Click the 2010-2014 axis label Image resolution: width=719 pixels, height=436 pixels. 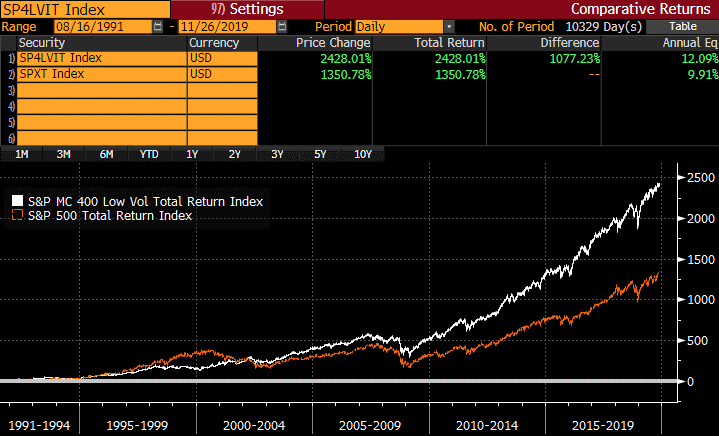487,425
